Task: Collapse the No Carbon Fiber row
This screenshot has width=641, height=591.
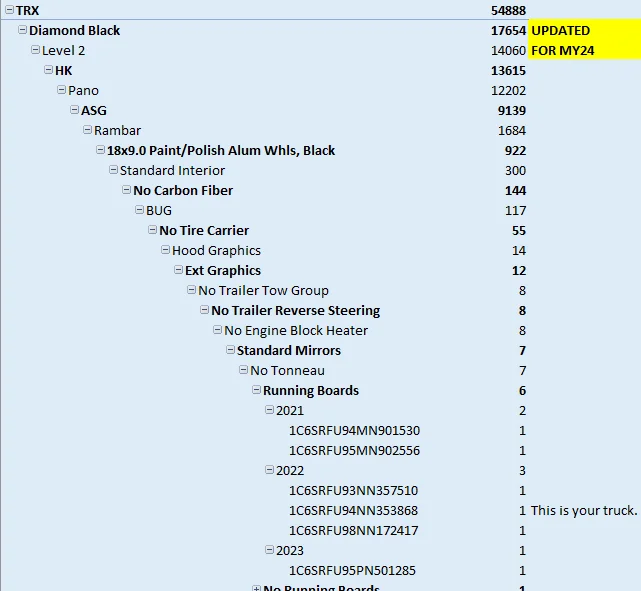Action: (127, 190)
